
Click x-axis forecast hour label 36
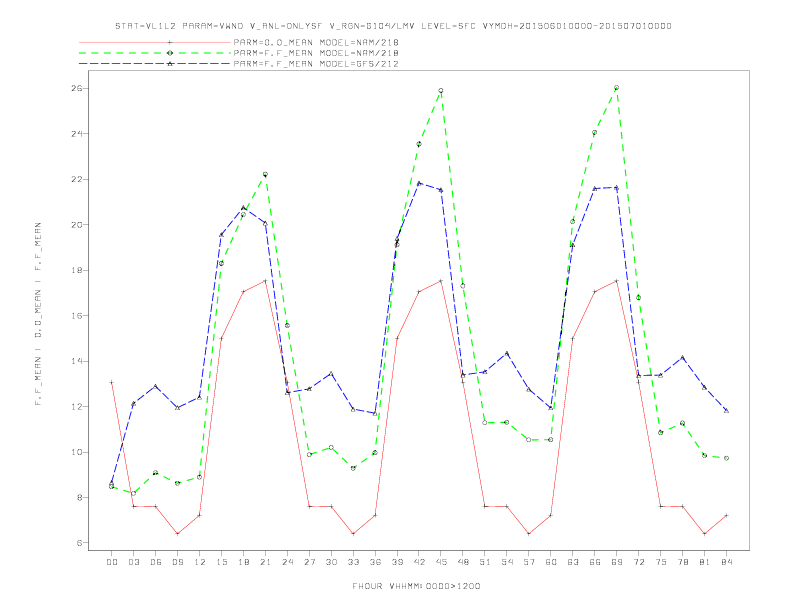[375, 562]
